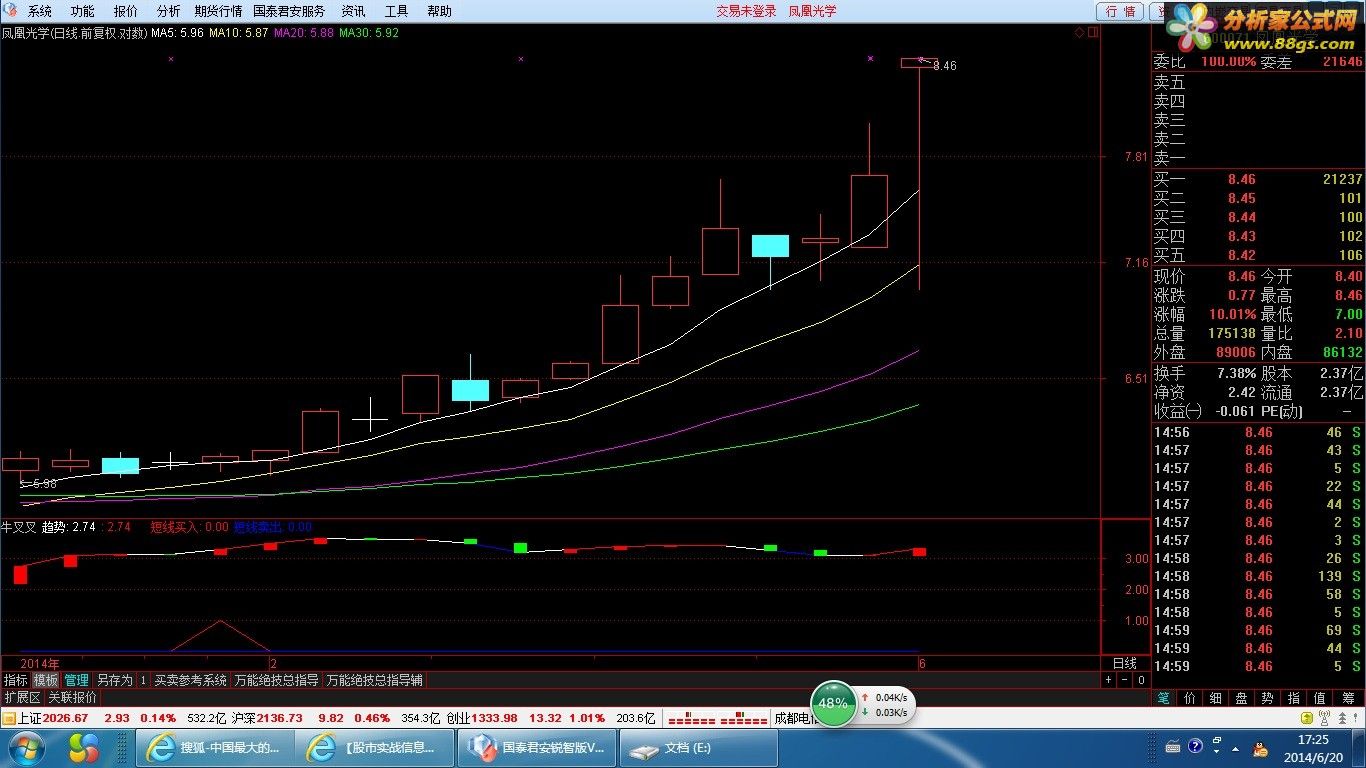Image resolution: width=1366 pixels, height=768 pixels.
Task: Click the 沪深 index value 2136.73
Action: (x=281, y=718)
